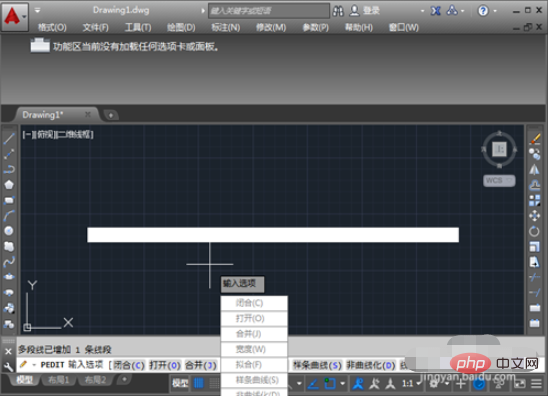Select the Ellipse Arc tool
Image resolution: width=549 pixels, height=396 pixels.
pos(9,292)
